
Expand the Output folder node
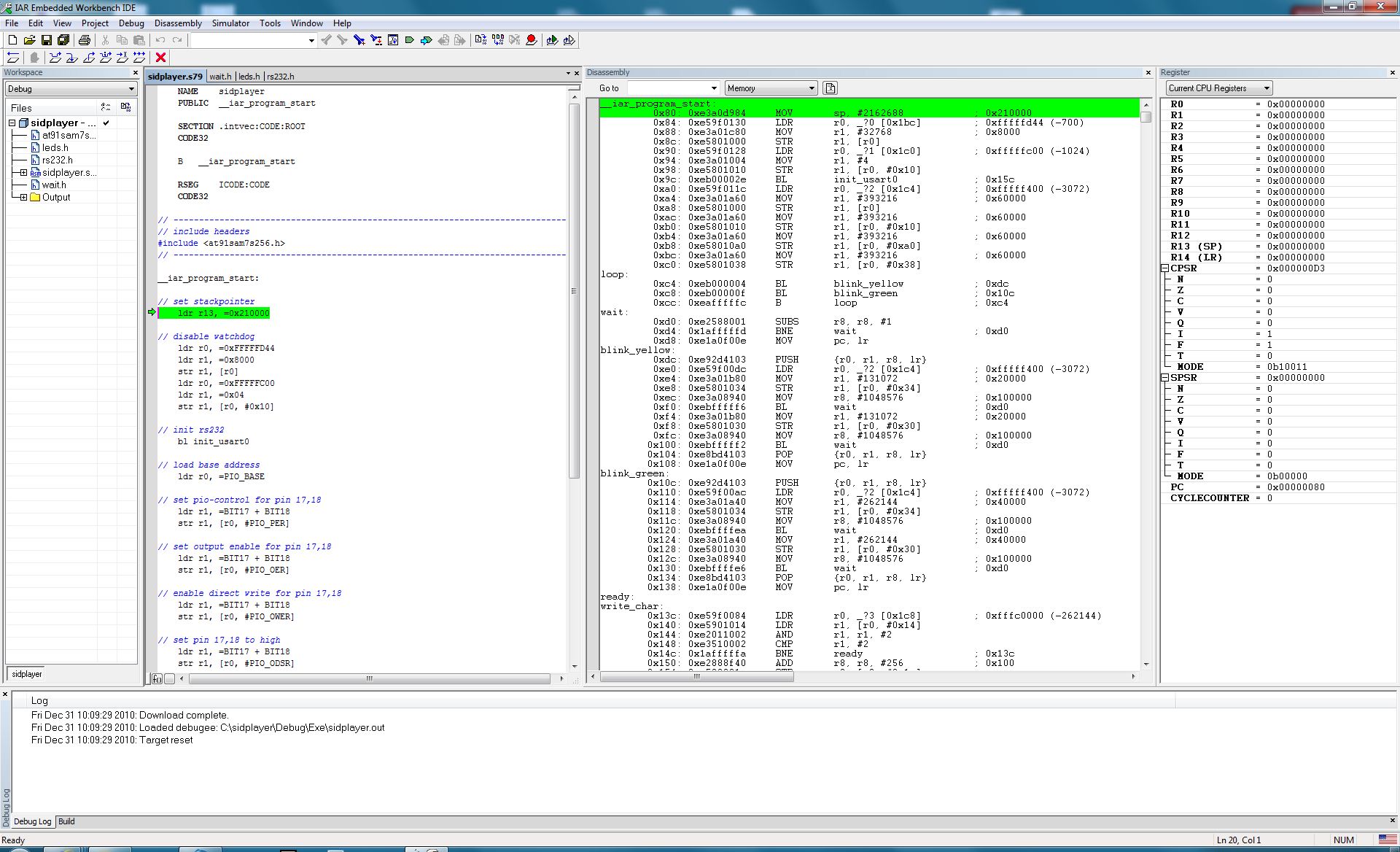point(23,197)
